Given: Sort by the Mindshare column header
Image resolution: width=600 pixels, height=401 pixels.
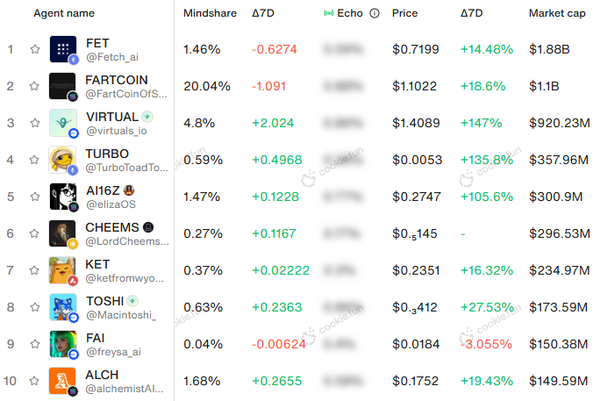Looking at the screenshot, I should 210,13.
